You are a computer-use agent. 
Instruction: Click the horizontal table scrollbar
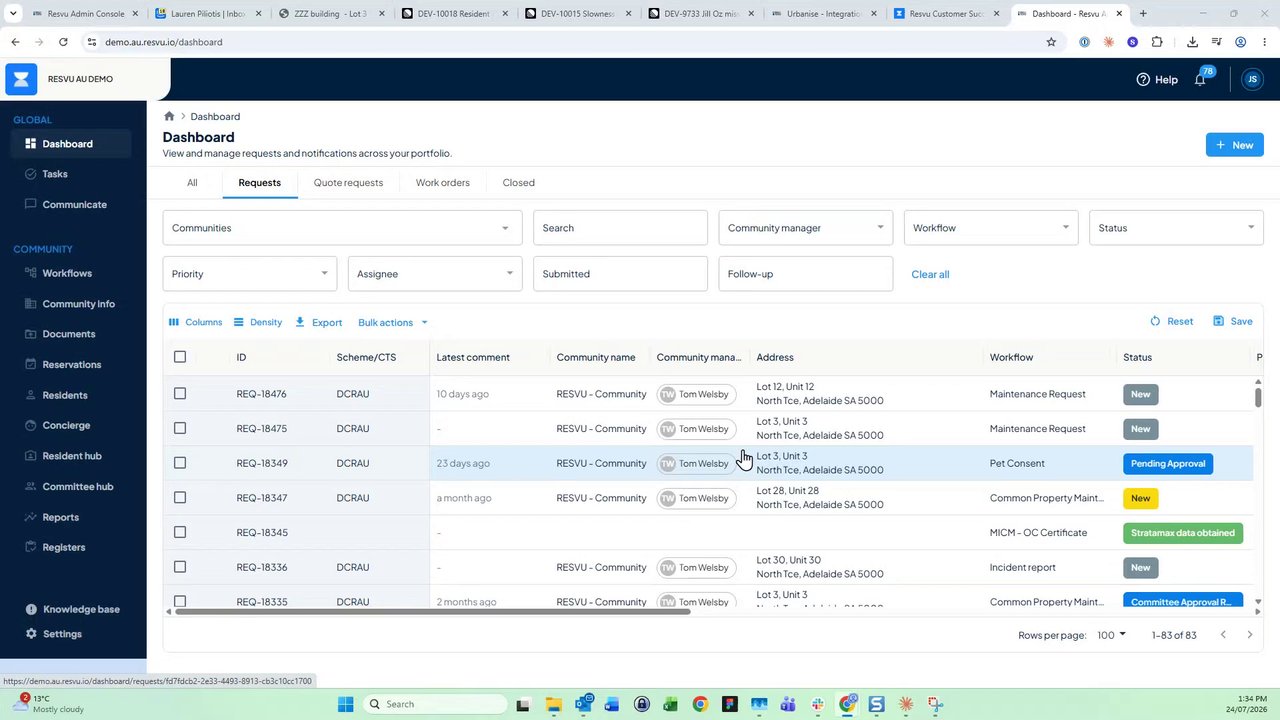[x=432, y=611]
